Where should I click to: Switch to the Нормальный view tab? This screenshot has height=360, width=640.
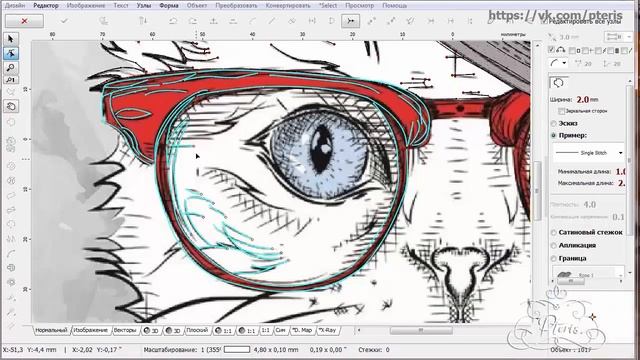pos(51,330)
